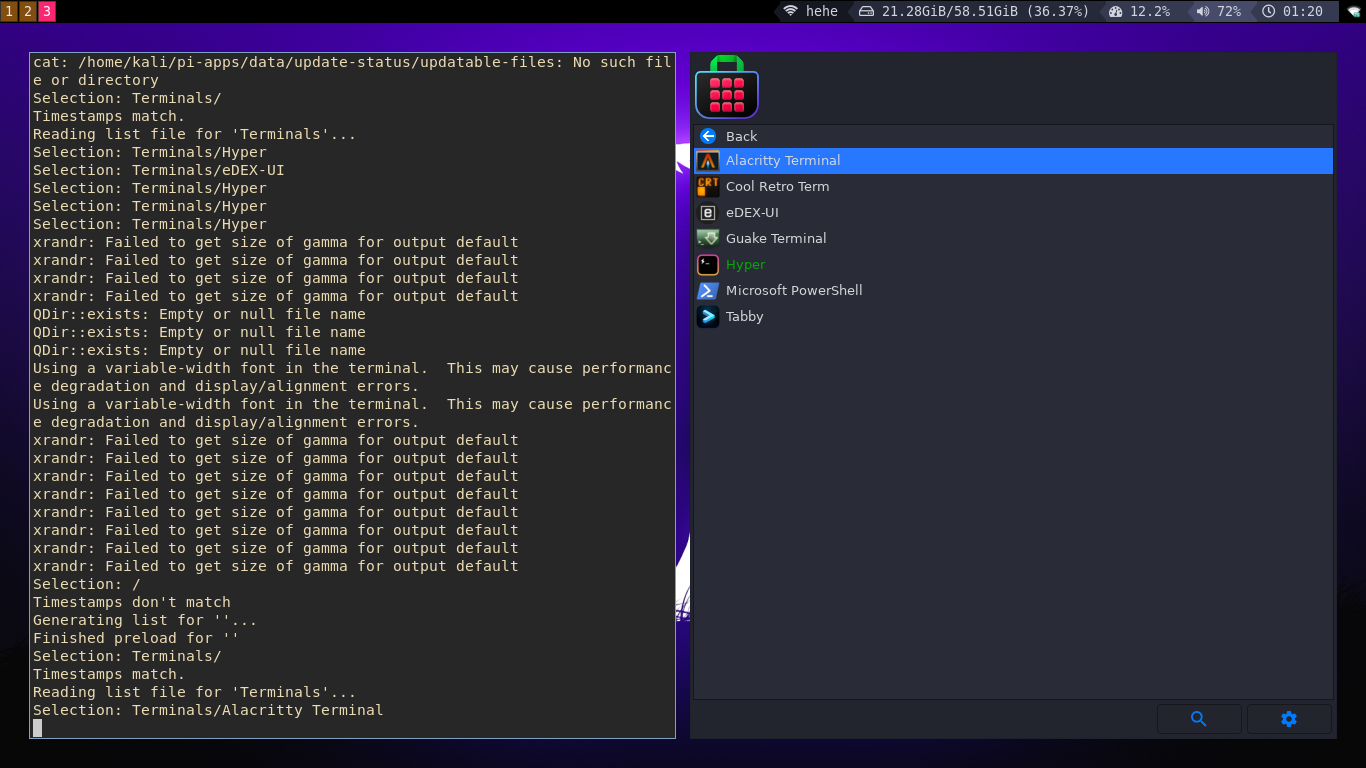Viewport: 1366px width, 768px height.
Task: Select the Back list entry label
Action: 741,136
